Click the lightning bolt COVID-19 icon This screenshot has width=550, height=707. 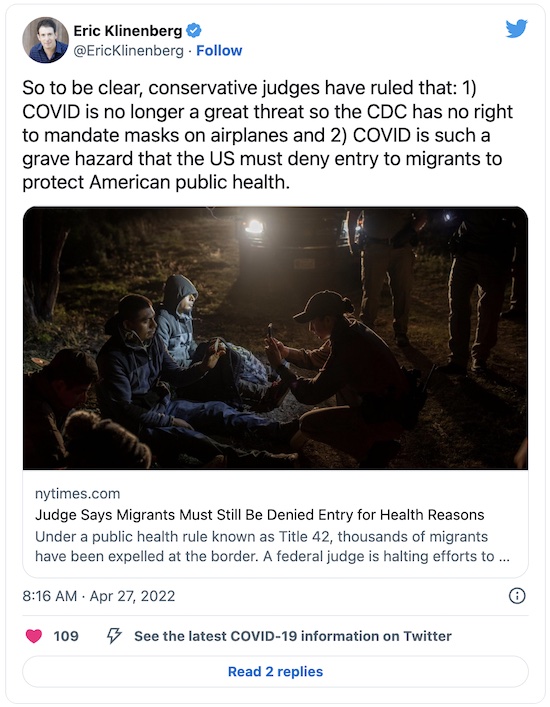pos(114,636)
